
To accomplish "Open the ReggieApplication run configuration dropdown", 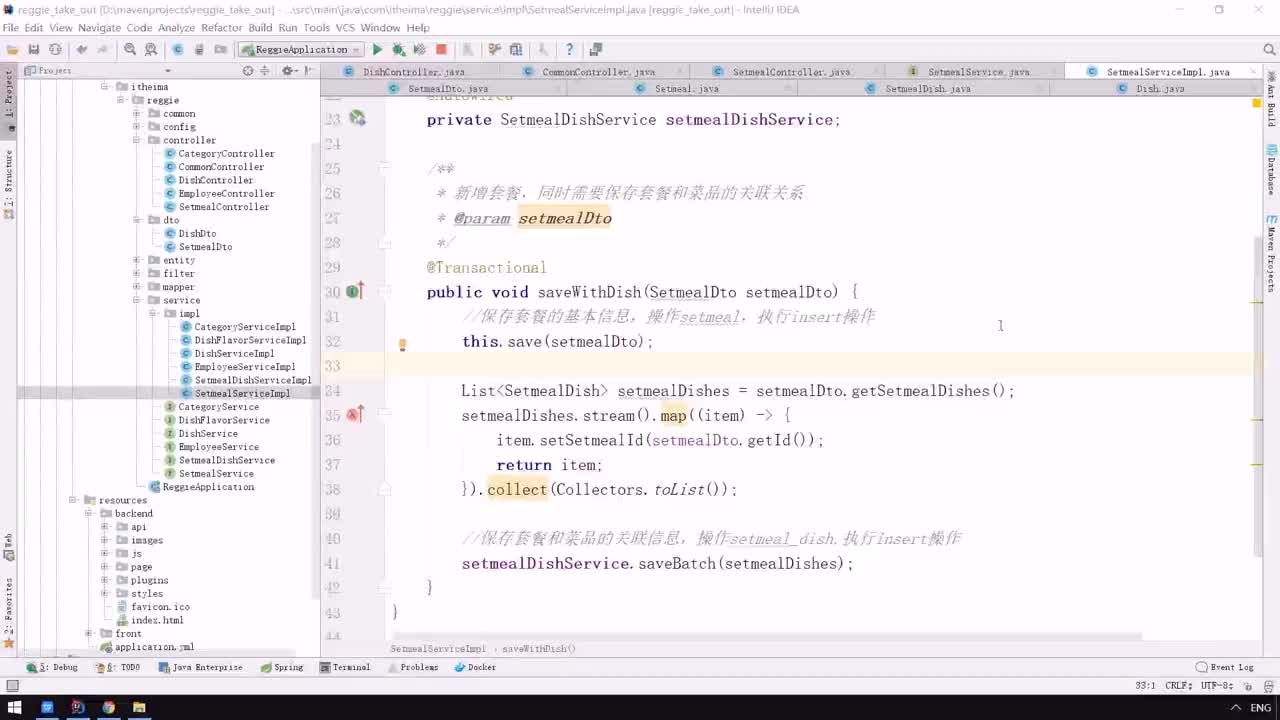I will (301, 49).
